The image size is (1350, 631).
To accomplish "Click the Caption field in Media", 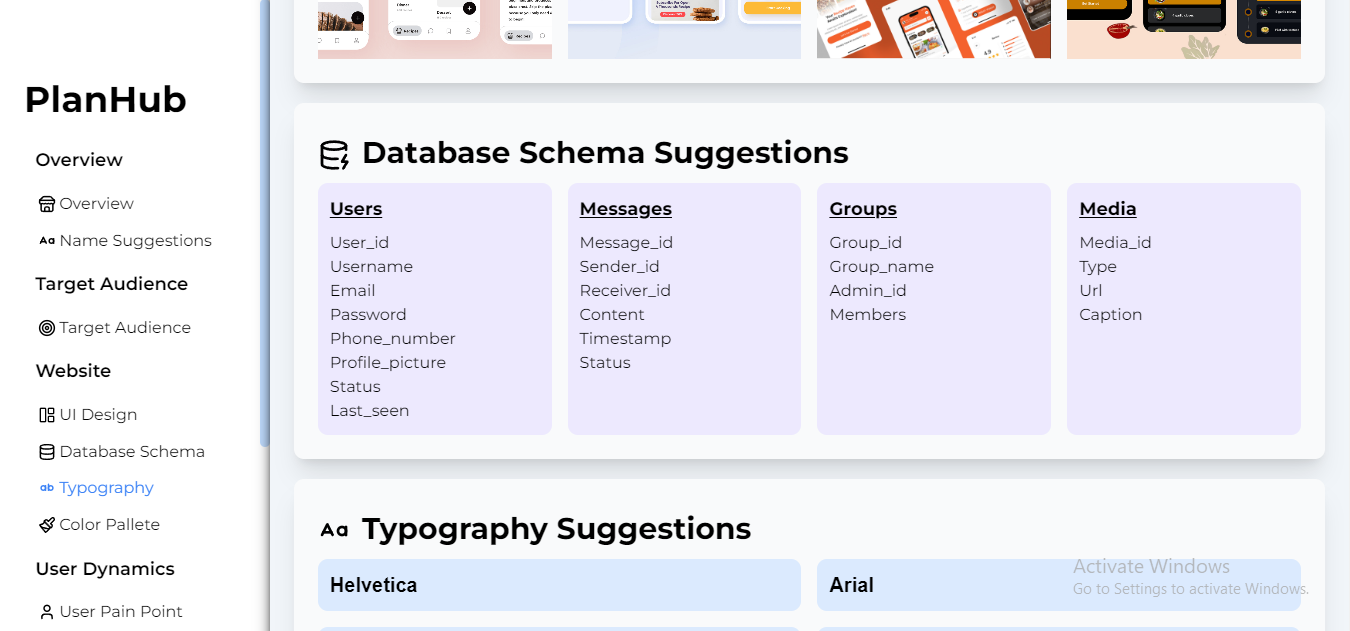I will pos(1110,315).
